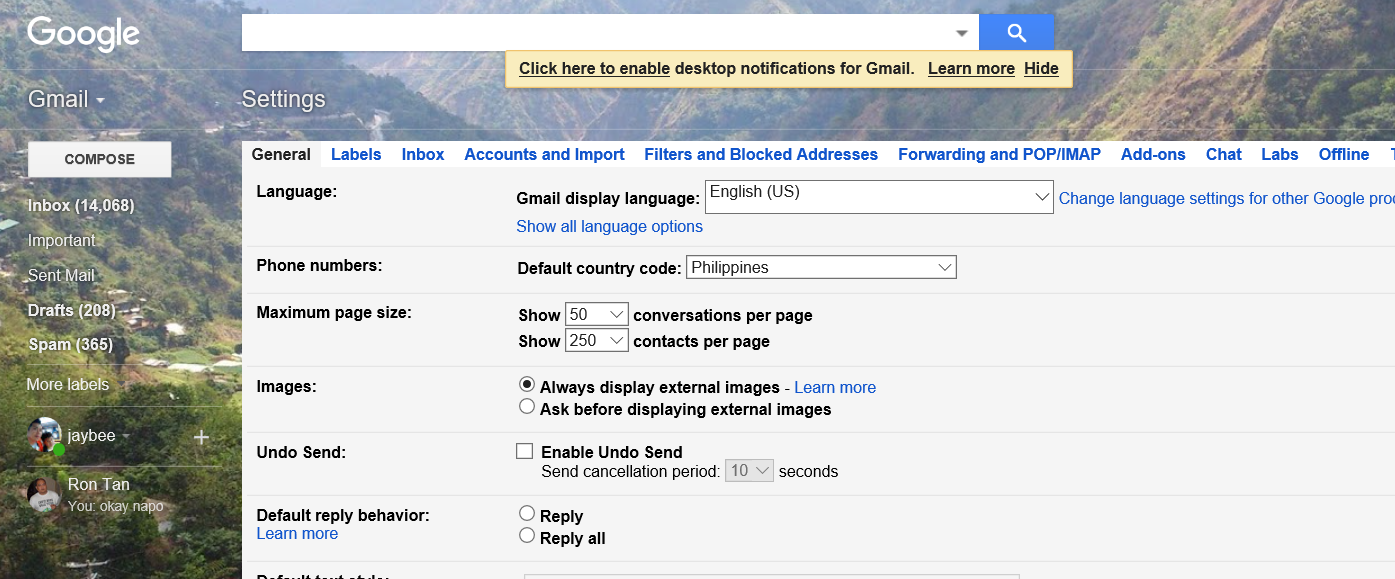Expand More labels

tap(67, 384)
